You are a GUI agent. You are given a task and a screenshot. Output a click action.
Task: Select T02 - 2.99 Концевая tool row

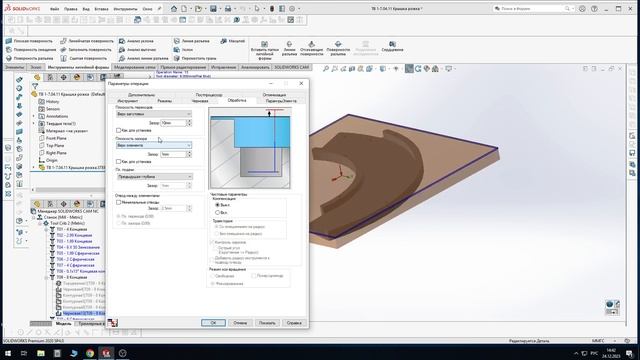(x=74, y=236)
